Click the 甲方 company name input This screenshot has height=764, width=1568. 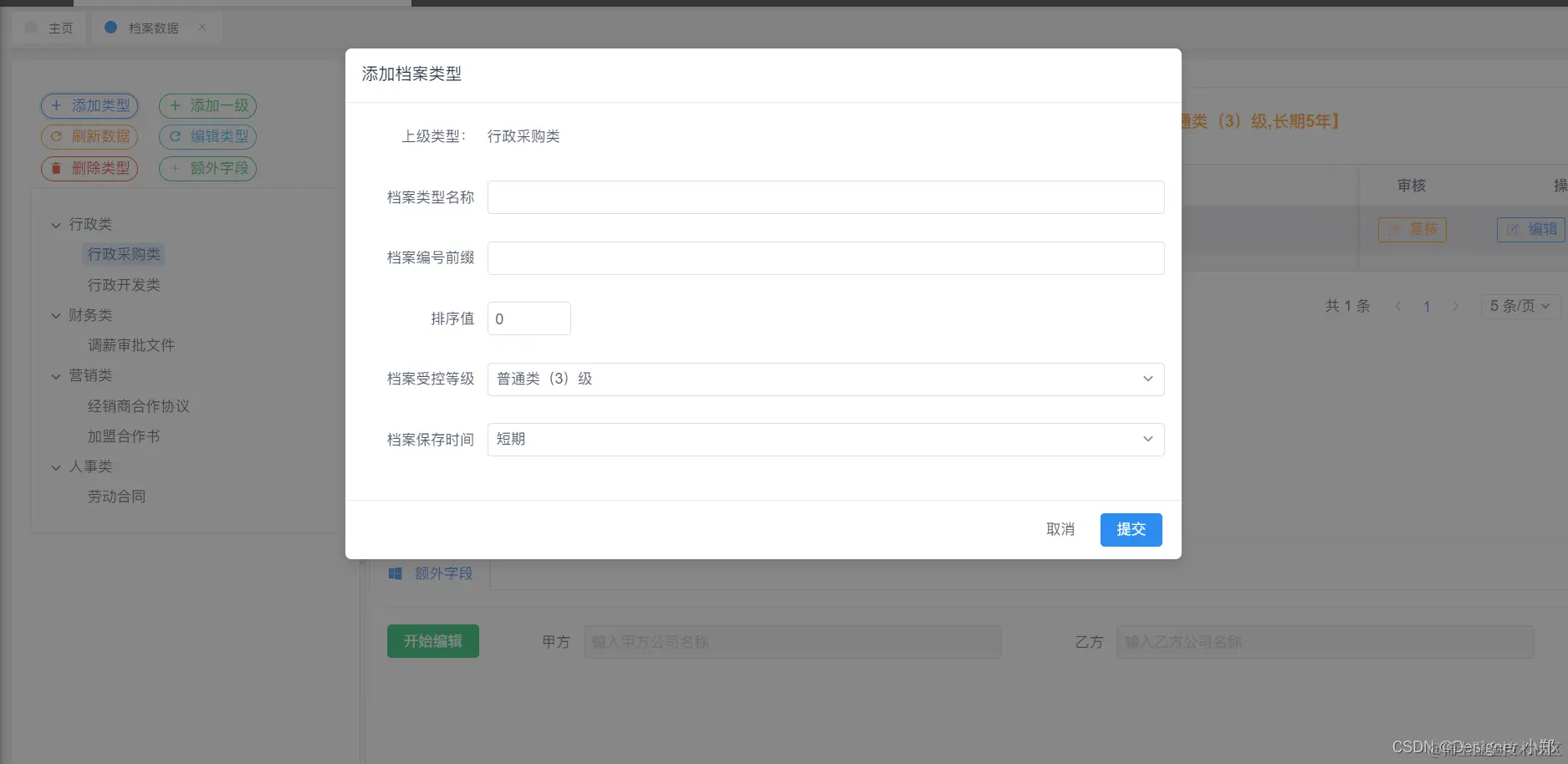(x=793, y=642)
